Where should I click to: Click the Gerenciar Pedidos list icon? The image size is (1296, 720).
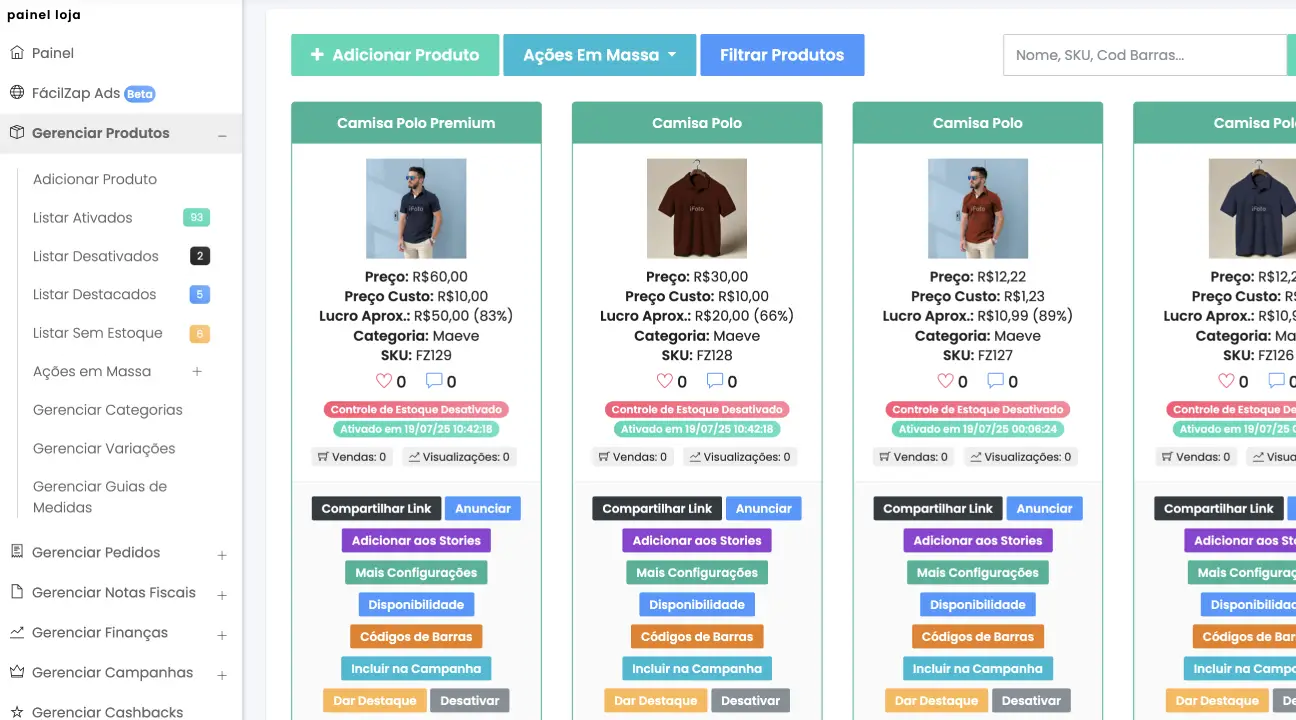tap(17, 552)
